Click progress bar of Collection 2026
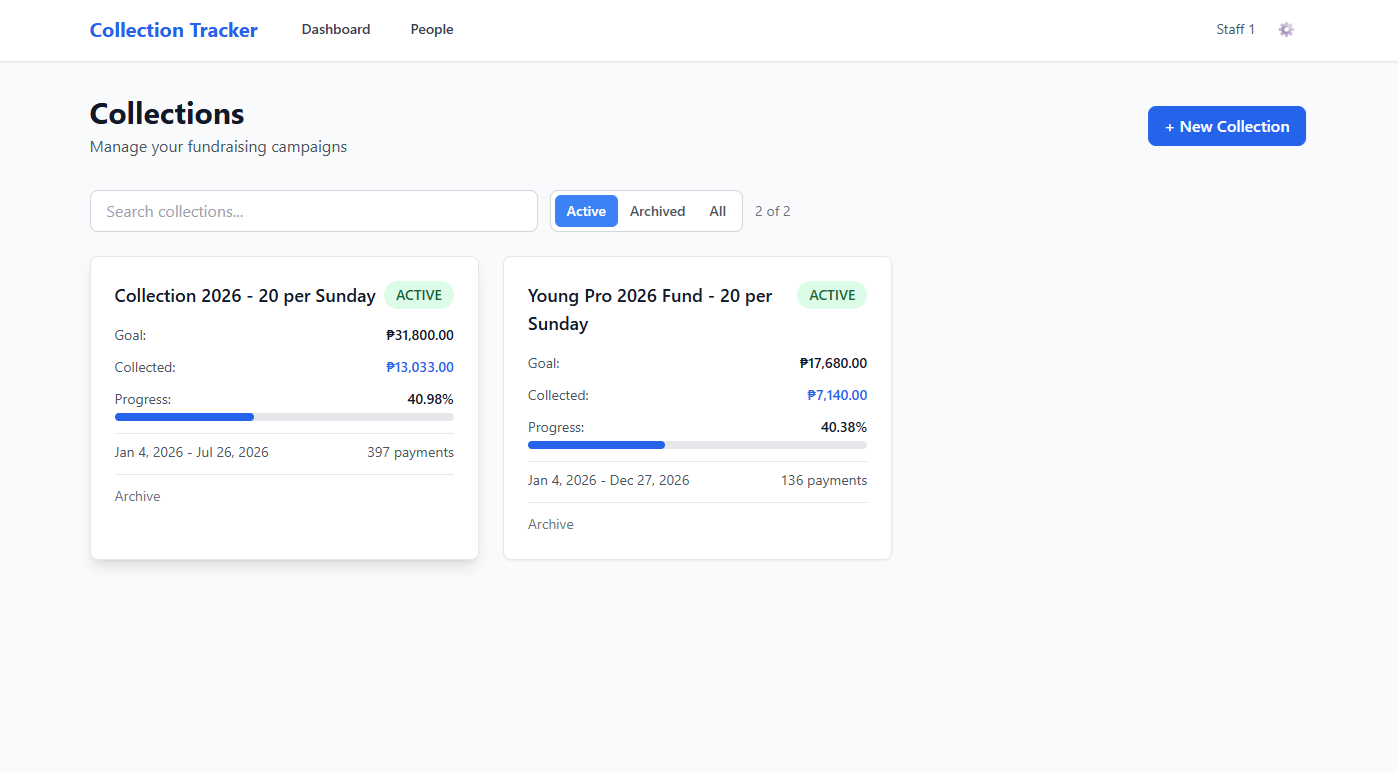This screenshot has width=1398, height=772. [284, 417]
